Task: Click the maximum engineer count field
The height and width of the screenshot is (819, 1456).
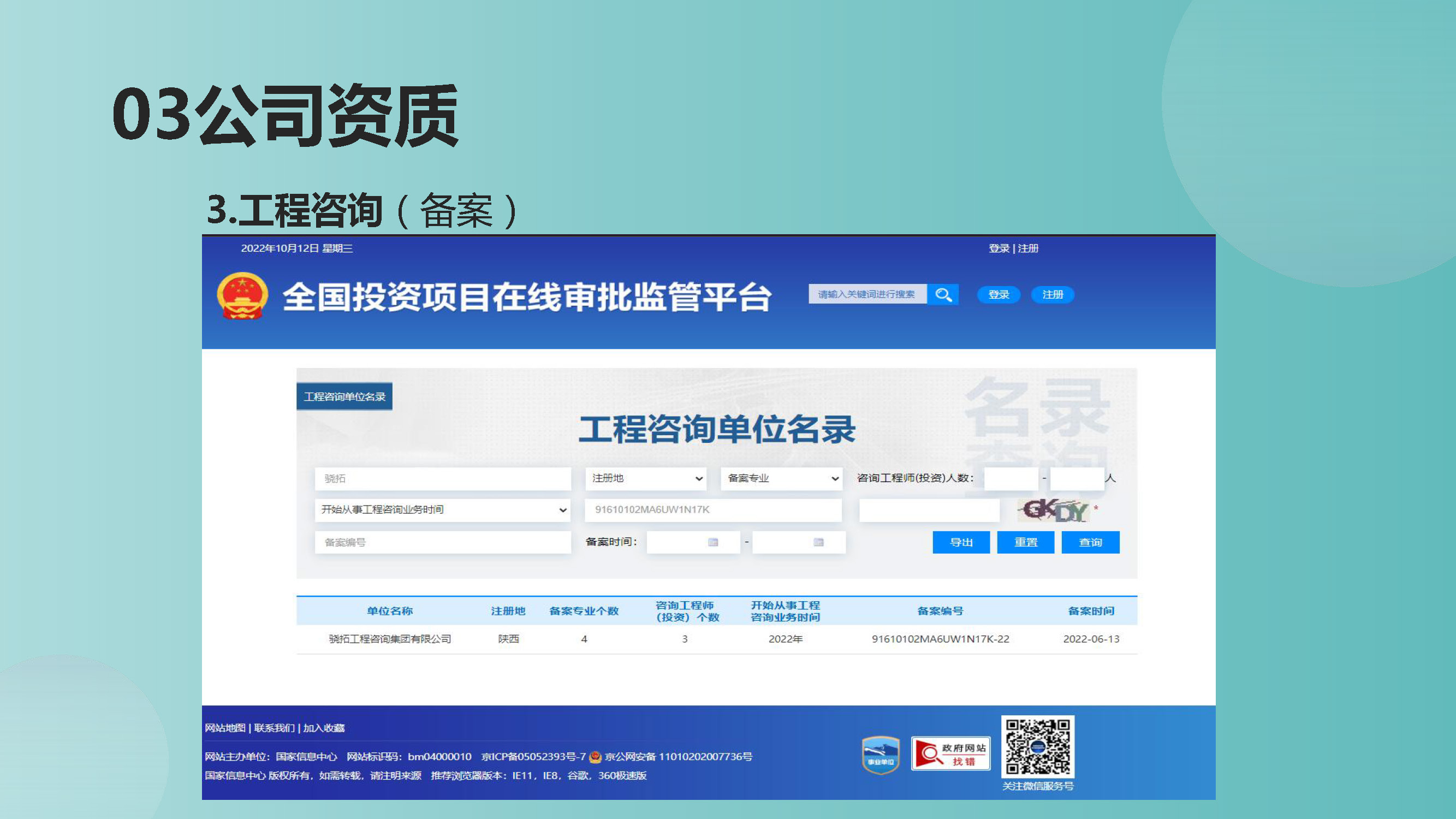Action: coord(1077,478)
